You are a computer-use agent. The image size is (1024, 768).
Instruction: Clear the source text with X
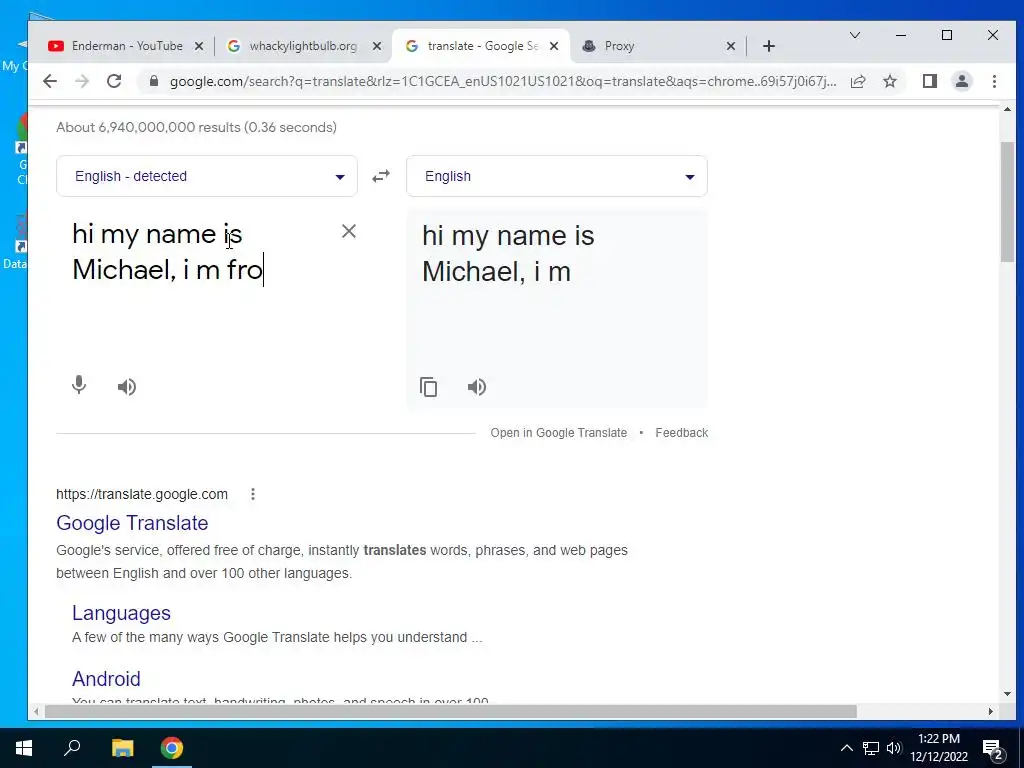pos(349,231)
